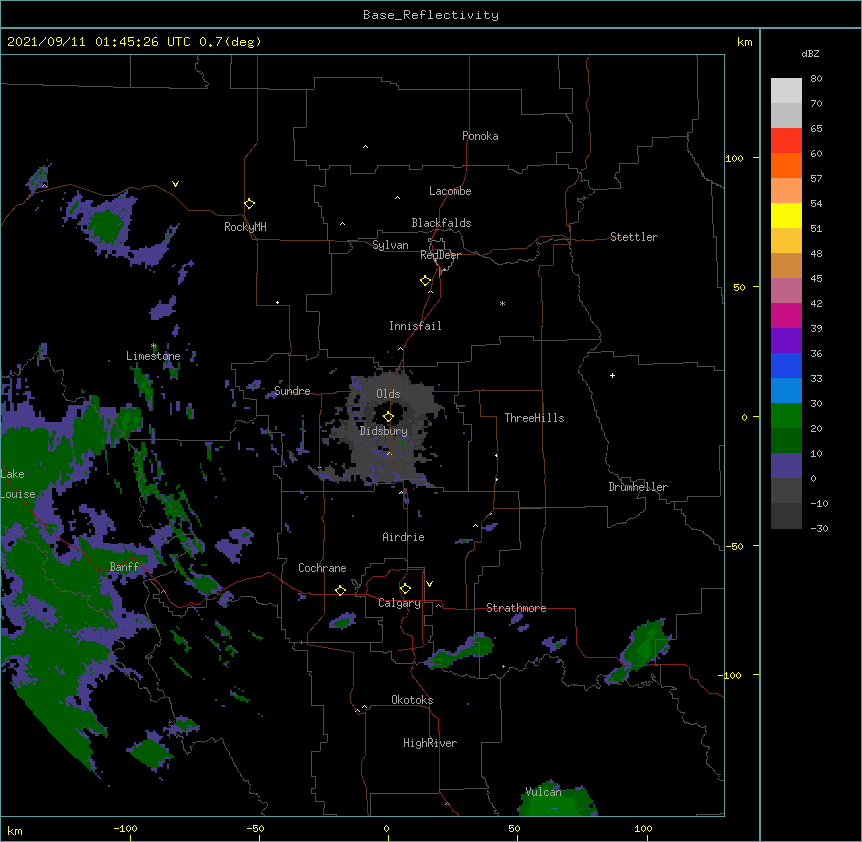Click the Stettler city label
Viewport: 862px width, 842px height.
coord(634,237)
